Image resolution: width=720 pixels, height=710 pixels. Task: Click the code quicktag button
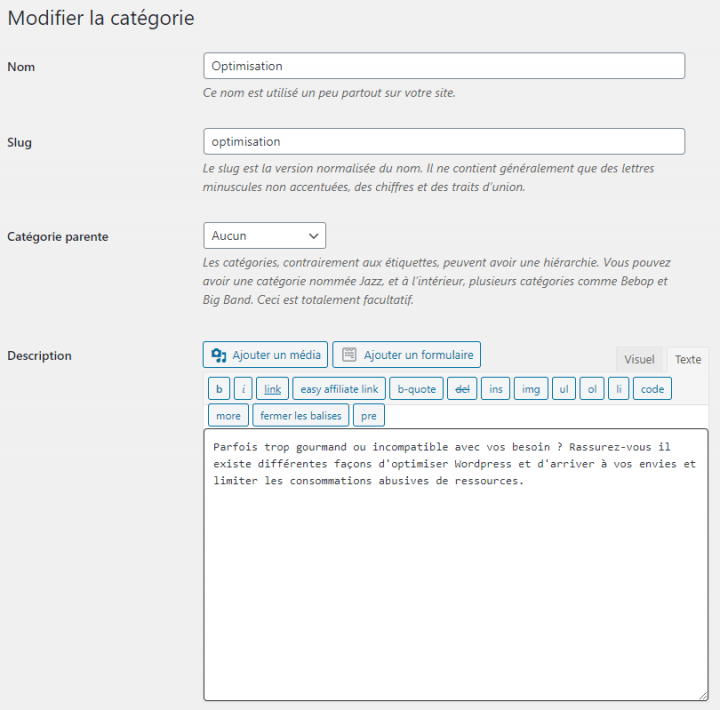coord(652,389)
